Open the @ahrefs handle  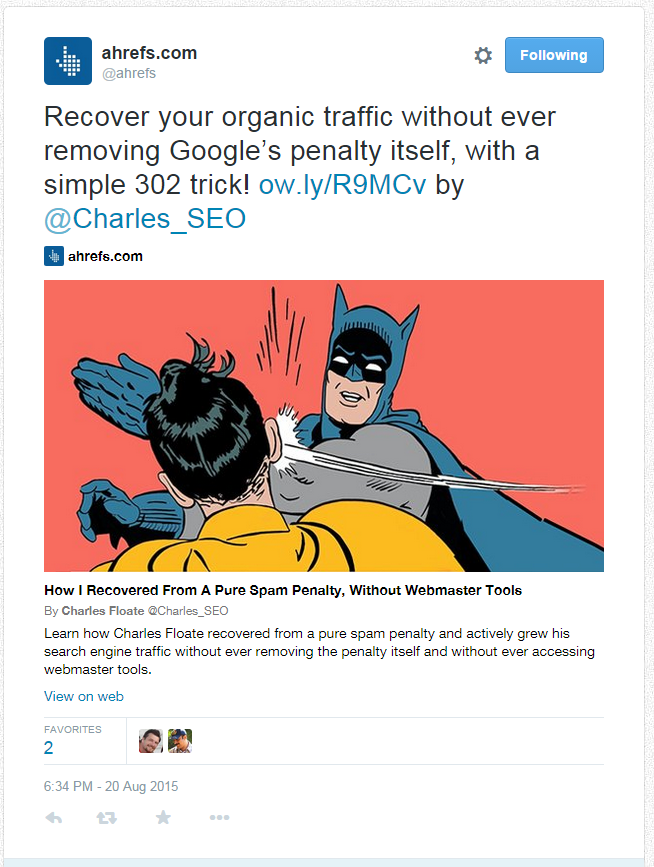click(129, 73)
